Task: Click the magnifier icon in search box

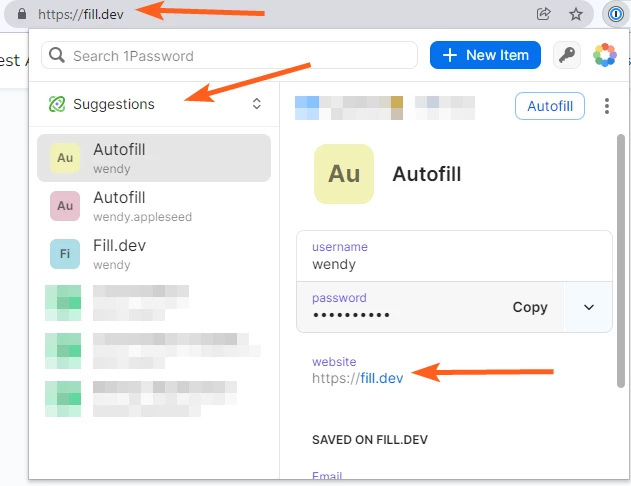Action: (x=57, y=55)
